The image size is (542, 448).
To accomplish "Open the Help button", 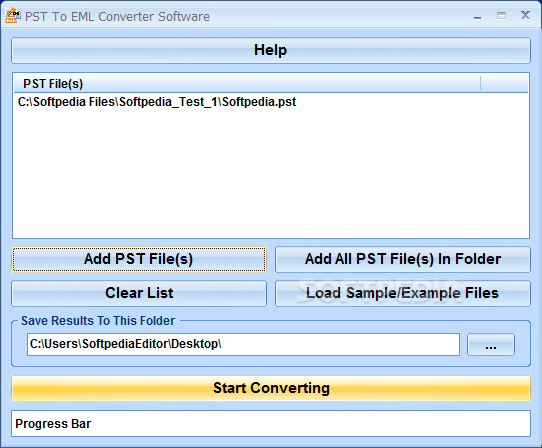I will [271, 50].
